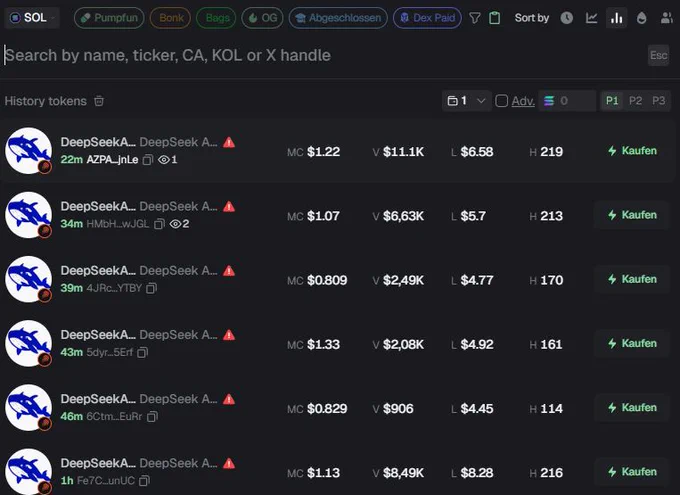This screenshot has height=495, width=680.
Task: Buy the 39m DeepSeek token via Kaufen
Action: (x=632, y=279)
